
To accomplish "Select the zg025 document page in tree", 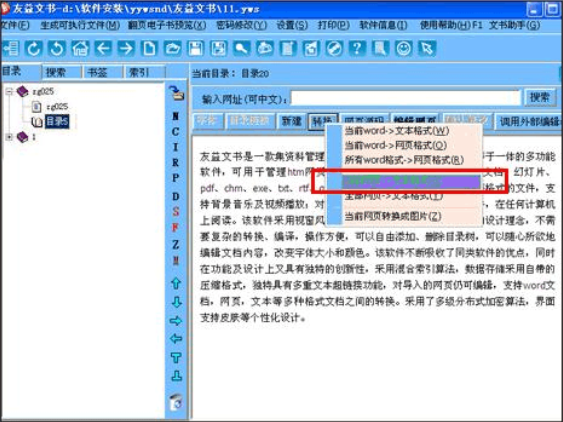I will tap(50, 107).
